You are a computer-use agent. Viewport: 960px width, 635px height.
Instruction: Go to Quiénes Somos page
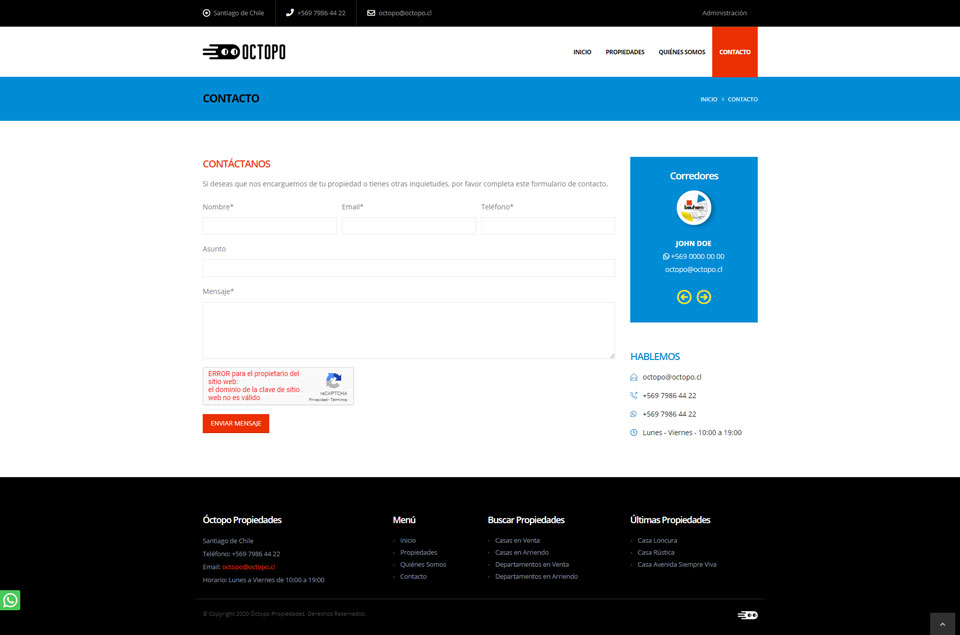[x=681, y=52]
